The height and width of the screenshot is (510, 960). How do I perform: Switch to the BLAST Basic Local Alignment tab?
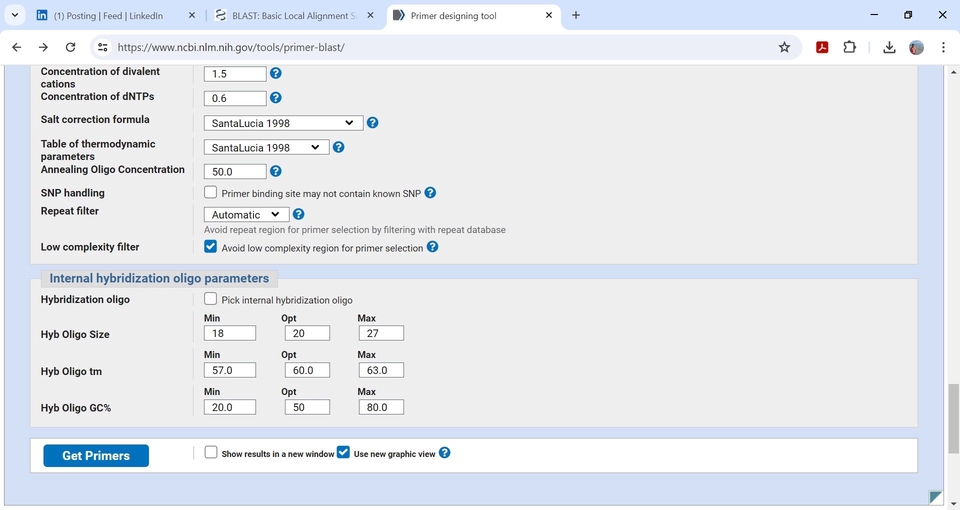[290, 16]
